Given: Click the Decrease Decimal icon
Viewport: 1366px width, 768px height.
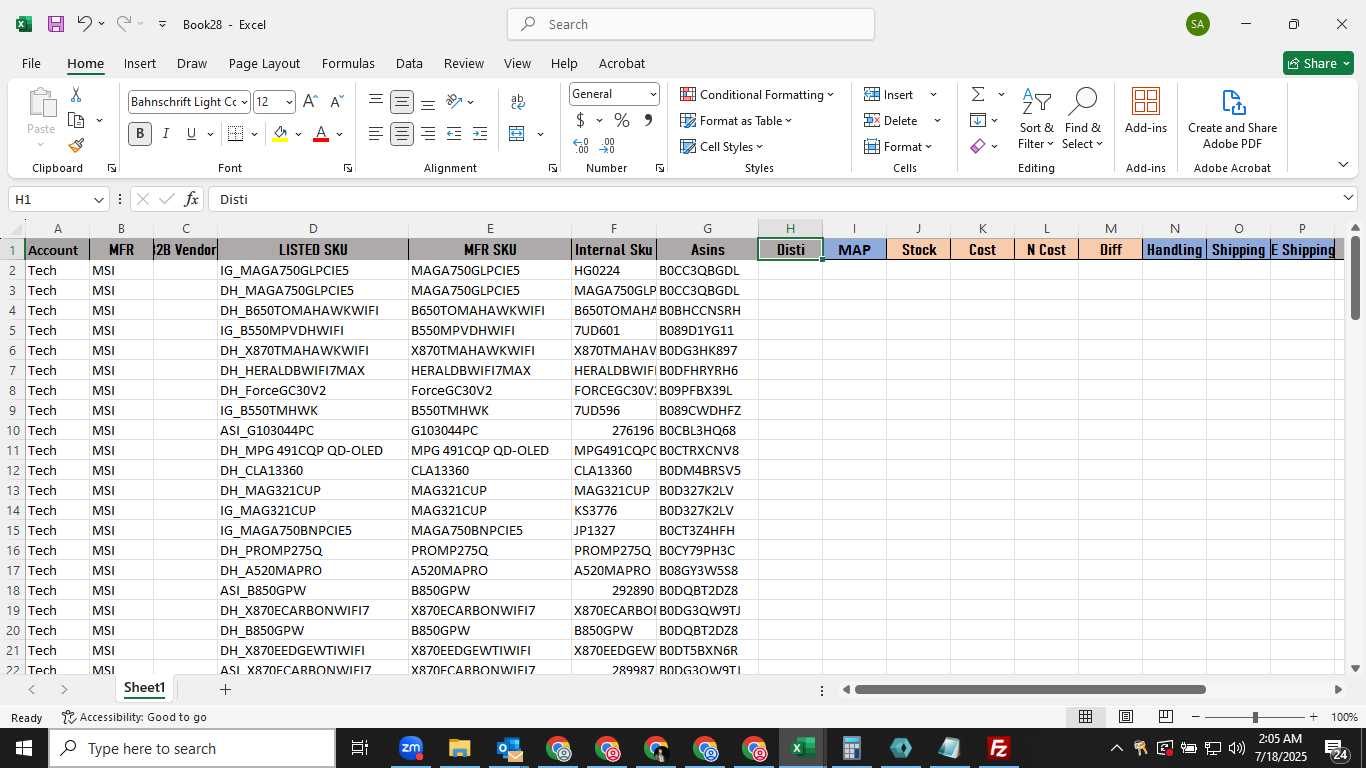Looking at the screenshot, I should pyautogui.click(x=607, y=146).
